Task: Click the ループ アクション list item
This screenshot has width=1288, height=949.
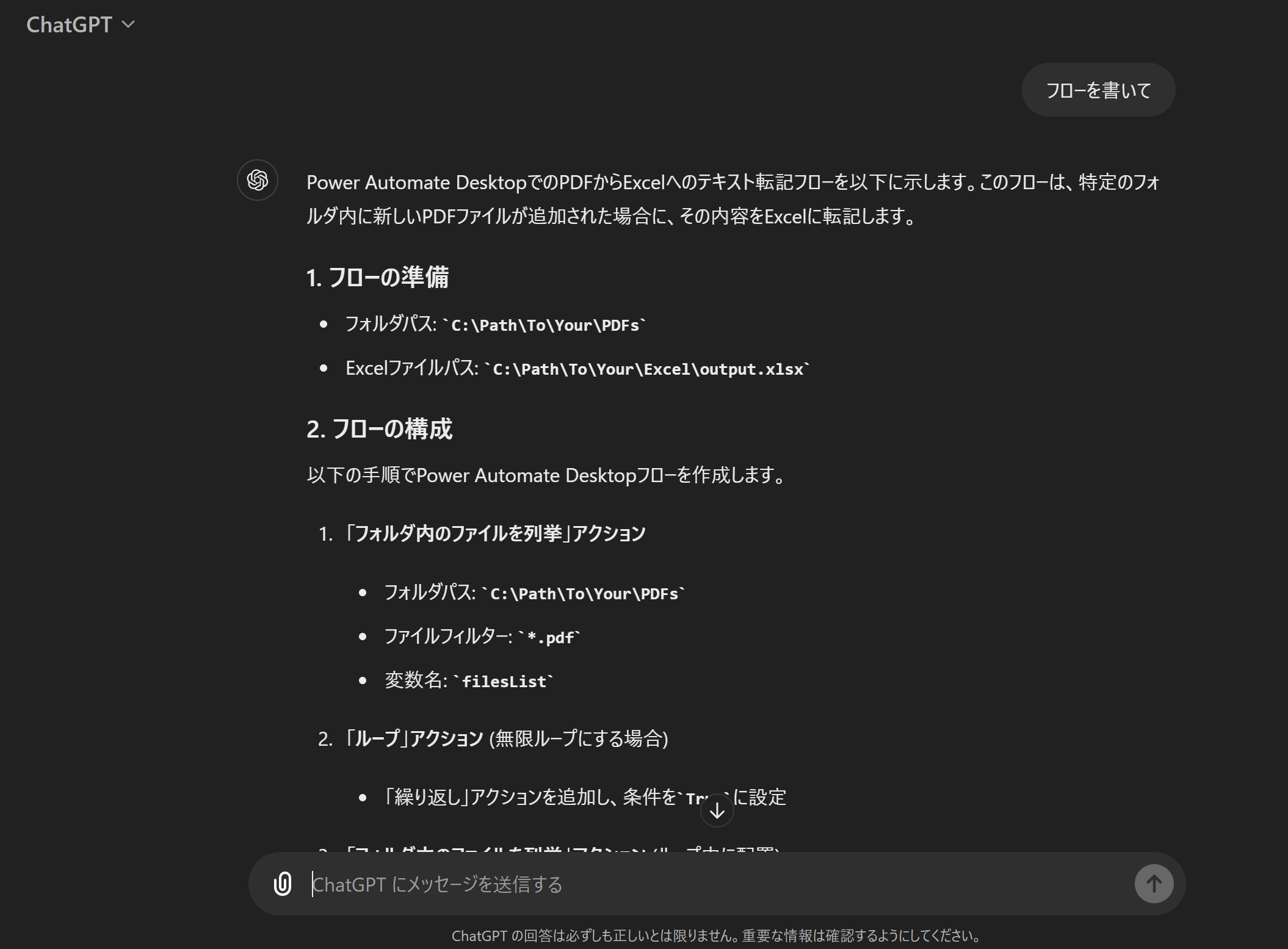Action: point(508,739)
